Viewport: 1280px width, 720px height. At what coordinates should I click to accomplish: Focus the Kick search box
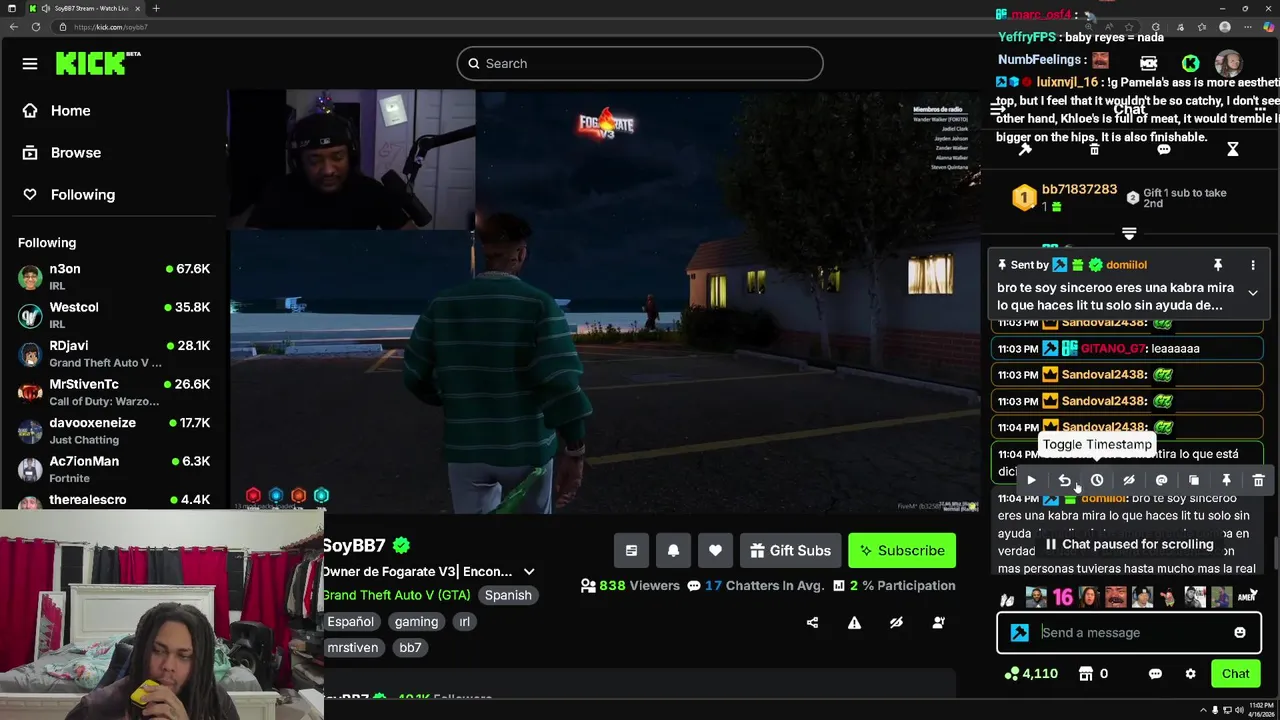[x=640, y=63]
